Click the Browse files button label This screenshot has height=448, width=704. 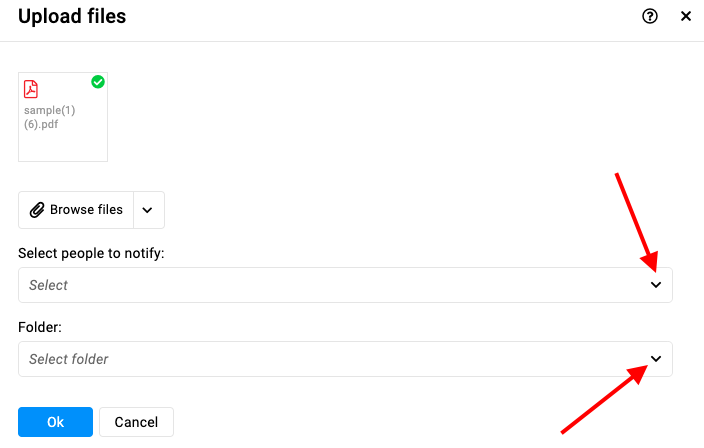coord(86,210)
